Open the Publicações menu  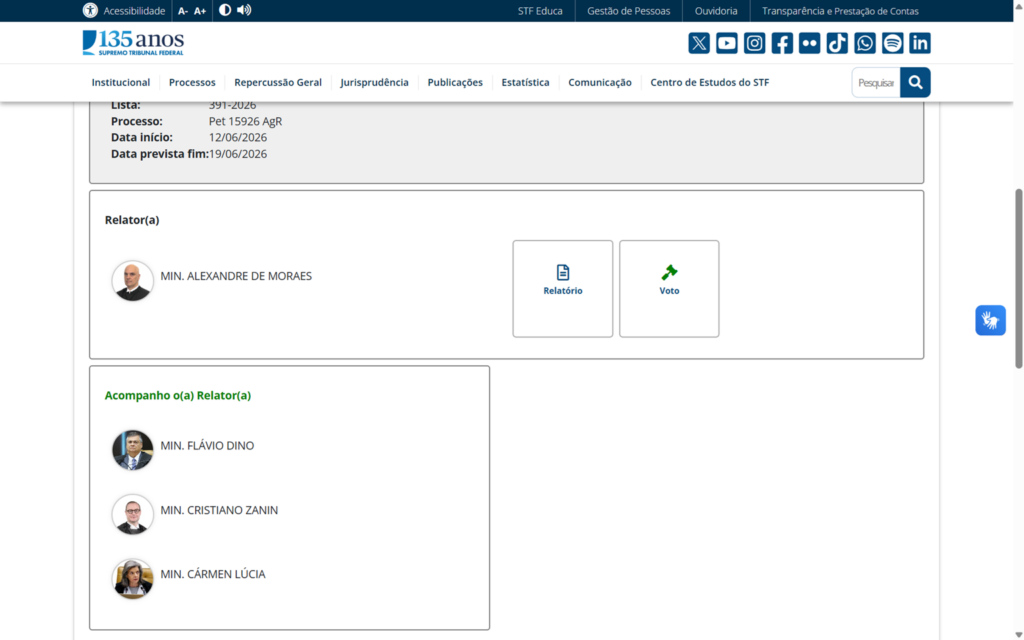point(455,82)
